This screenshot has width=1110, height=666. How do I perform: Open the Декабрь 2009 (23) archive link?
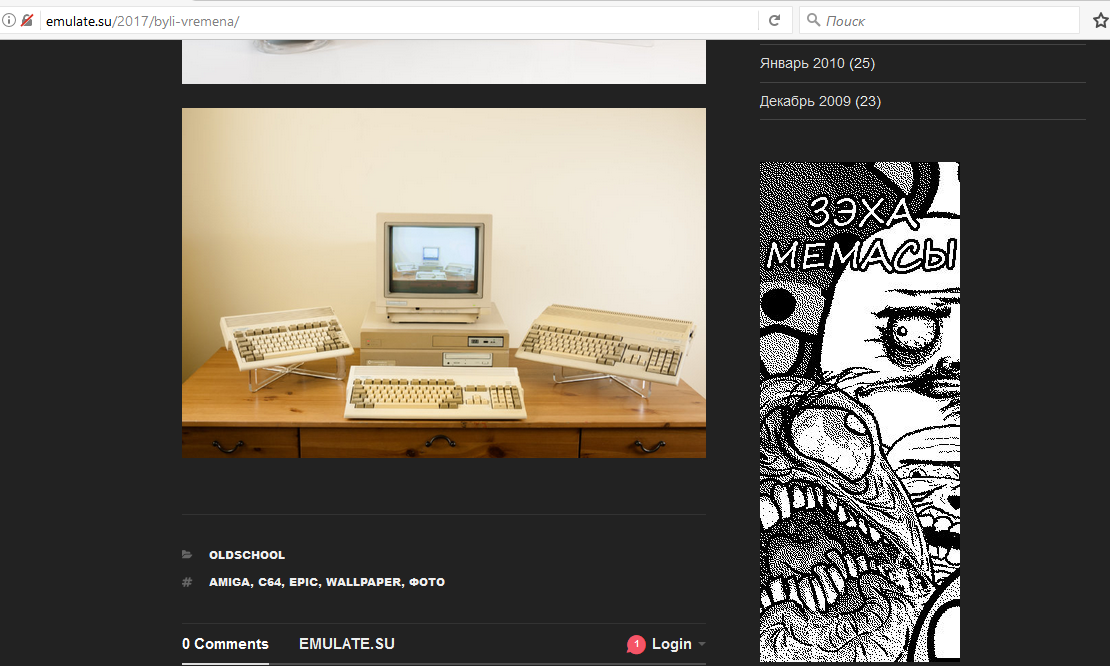(820, 101)
